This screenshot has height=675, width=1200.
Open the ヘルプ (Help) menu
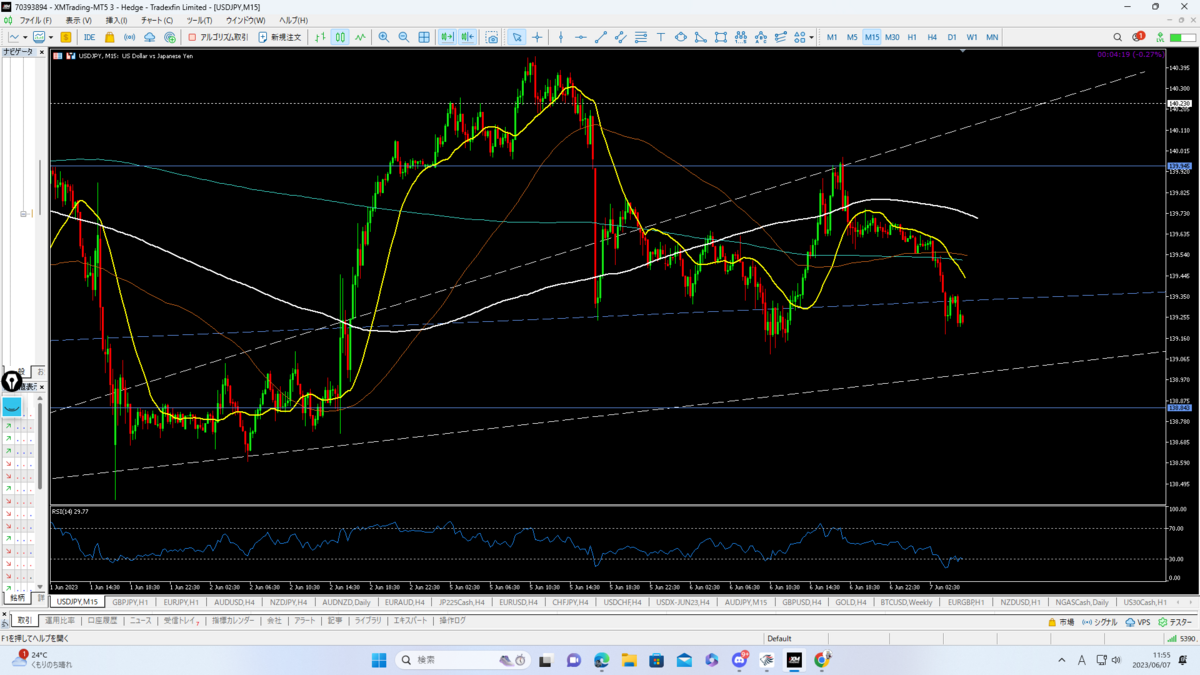pos(293,20)
